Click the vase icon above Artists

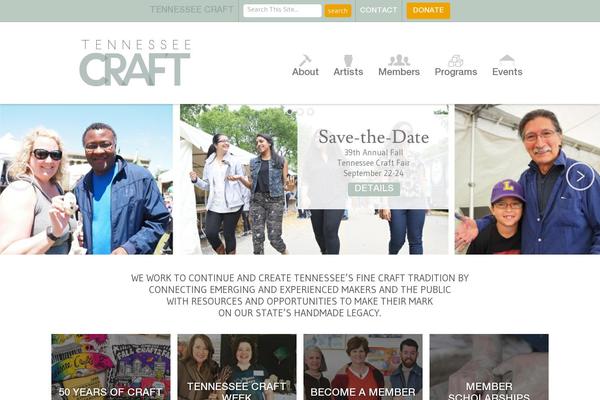point(348,60)
